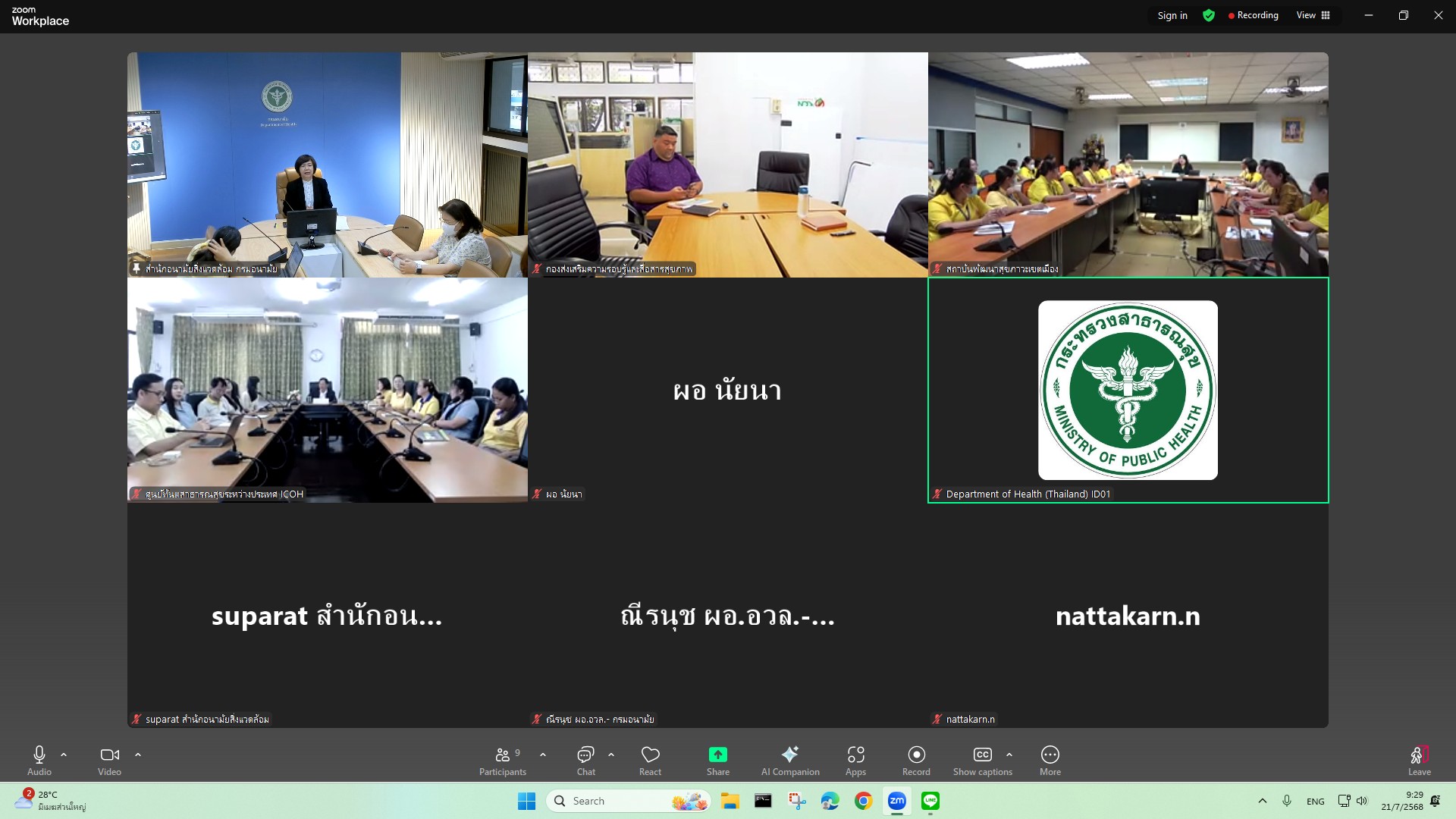The width and height of the screenshot is (1456, 819).
Task: Select the สำนักอนามัยสิ่งแวดล้อม กรมอนามัย video tile
Action: (x=328, y=165)
